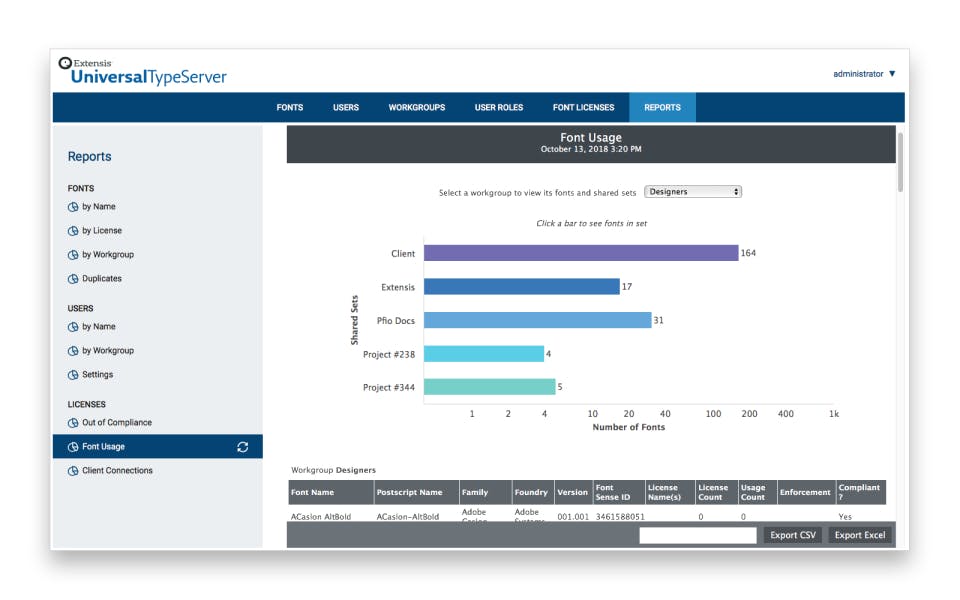Open the Fonts by Name report
The width and height of the screenshot is (960, 600).
99,206
